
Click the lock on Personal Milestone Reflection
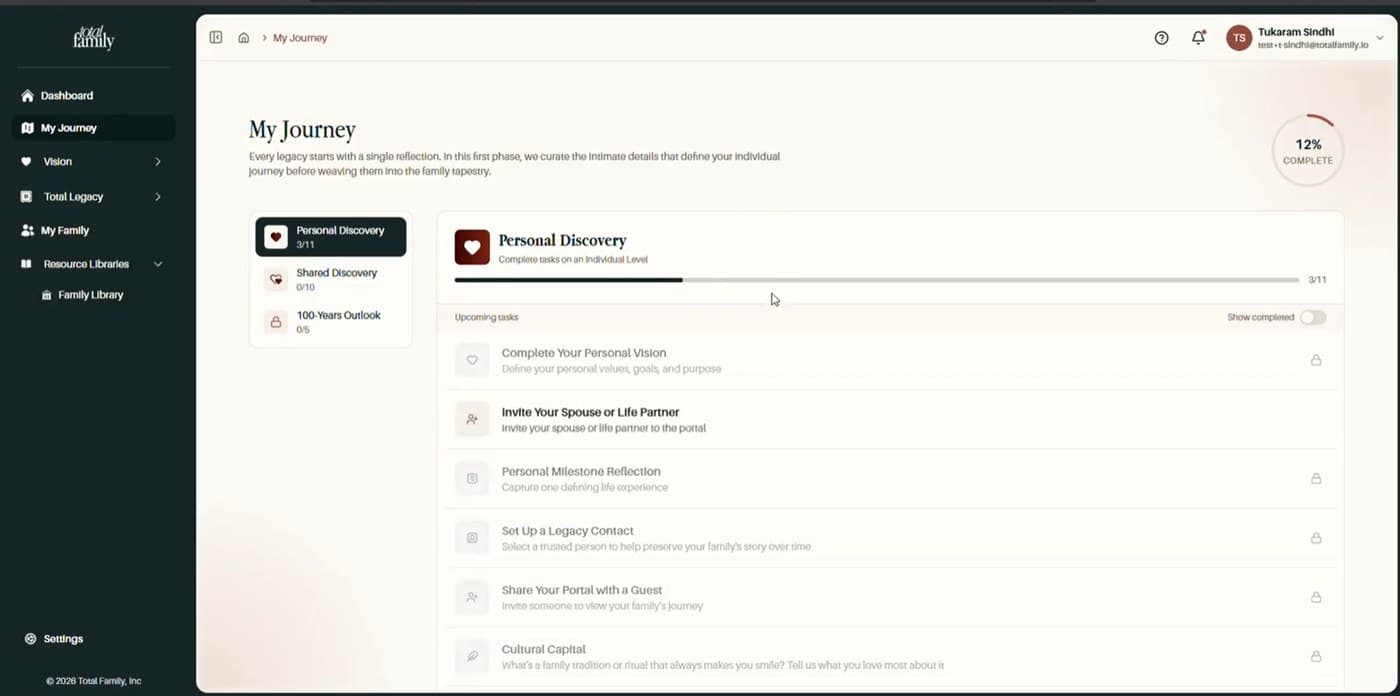coord(1316,479)
